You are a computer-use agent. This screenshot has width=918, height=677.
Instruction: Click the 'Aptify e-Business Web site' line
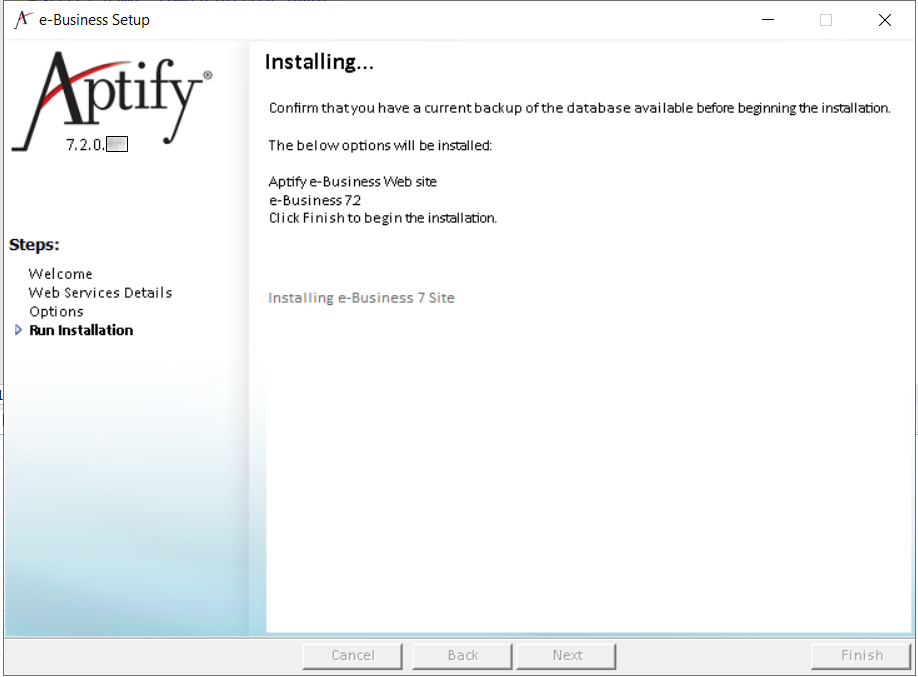[352, 182]
